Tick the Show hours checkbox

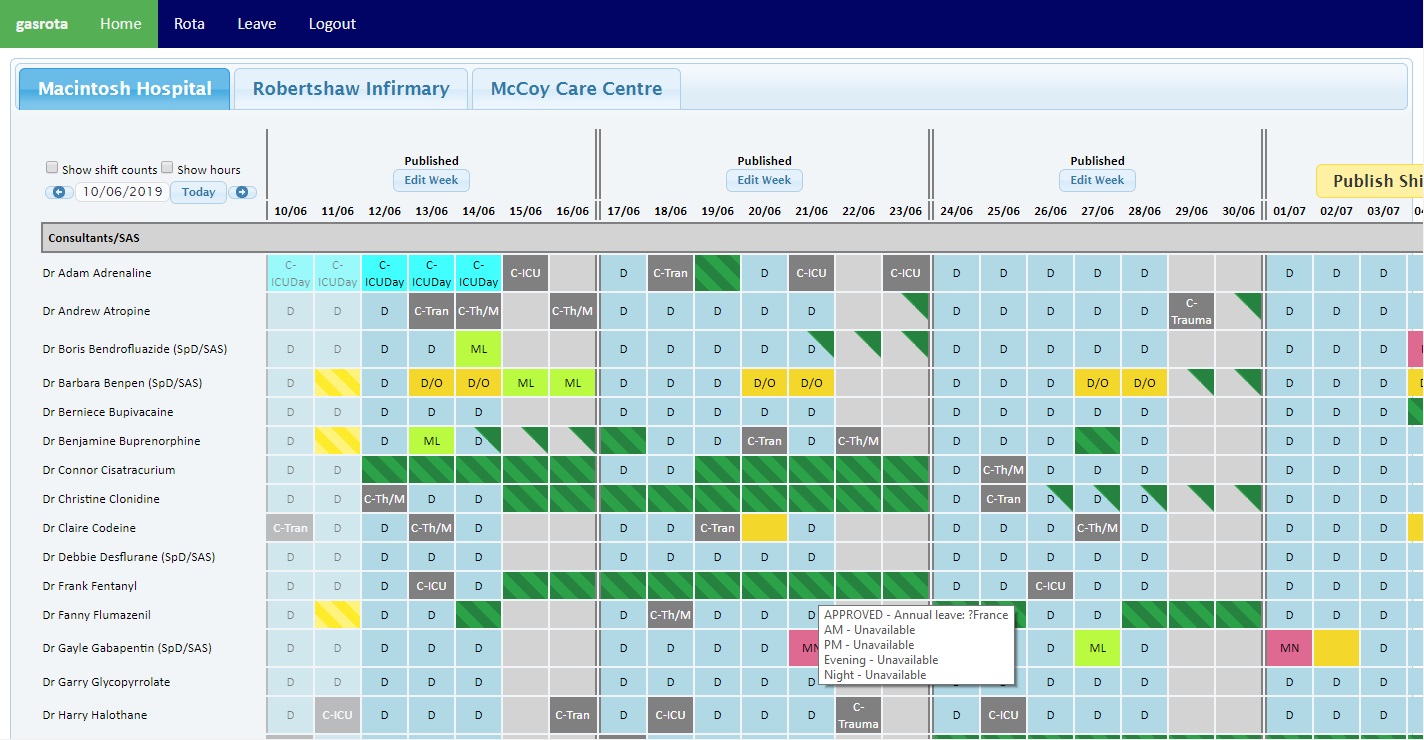click(168, 168)
